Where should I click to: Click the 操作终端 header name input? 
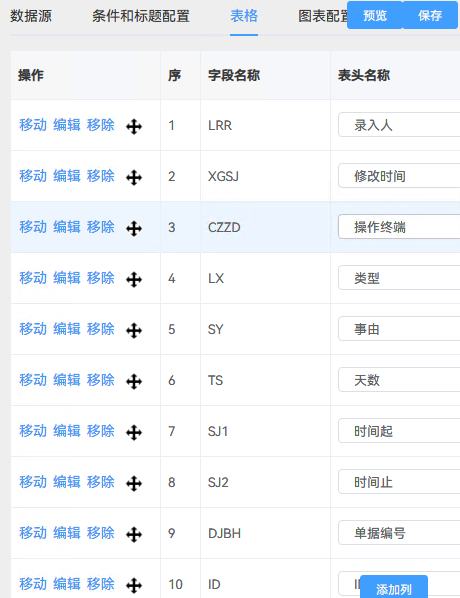[399, 227]
